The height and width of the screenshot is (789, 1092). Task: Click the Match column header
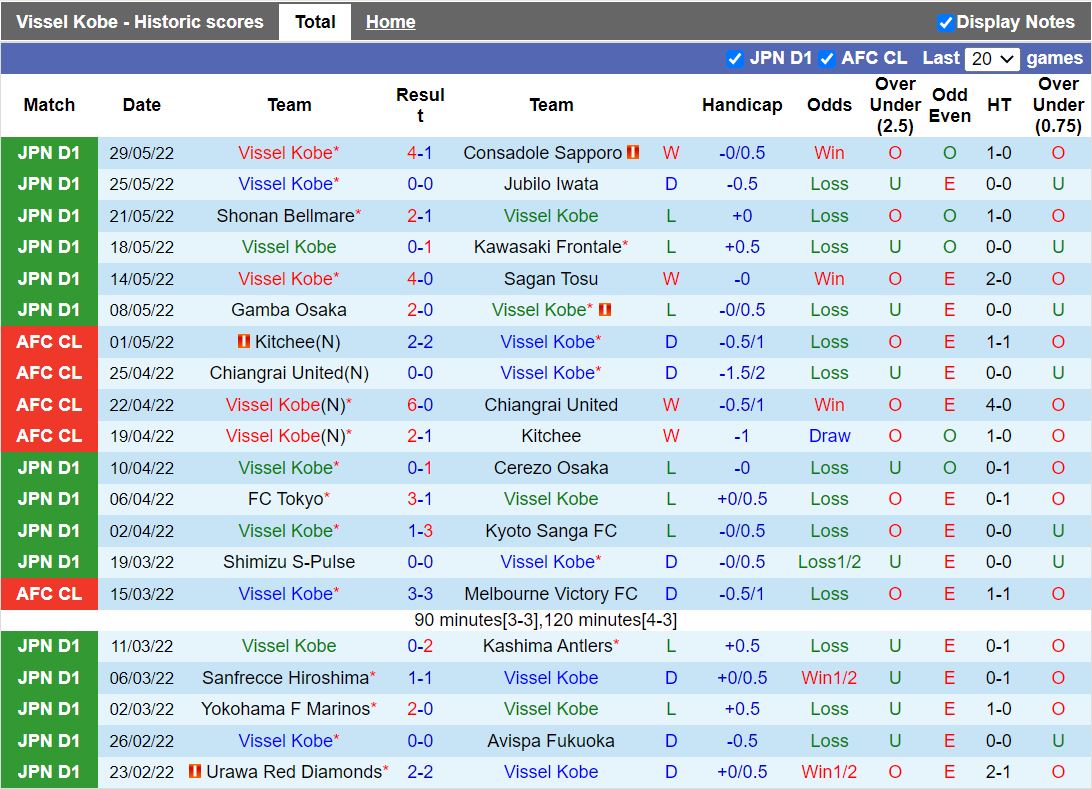[49, 104]
